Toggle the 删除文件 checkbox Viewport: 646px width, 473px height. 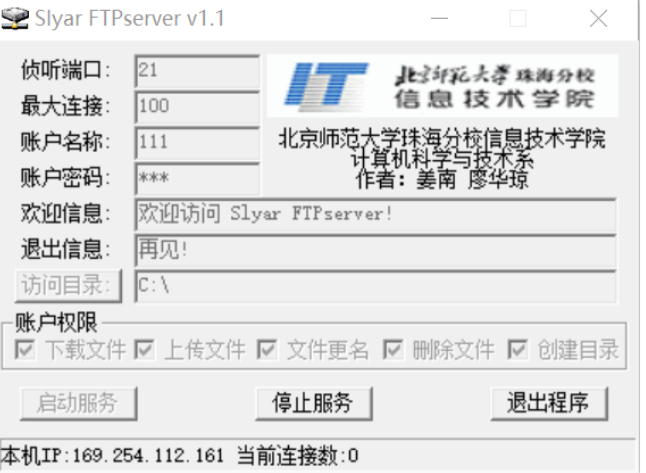point(393,349)
